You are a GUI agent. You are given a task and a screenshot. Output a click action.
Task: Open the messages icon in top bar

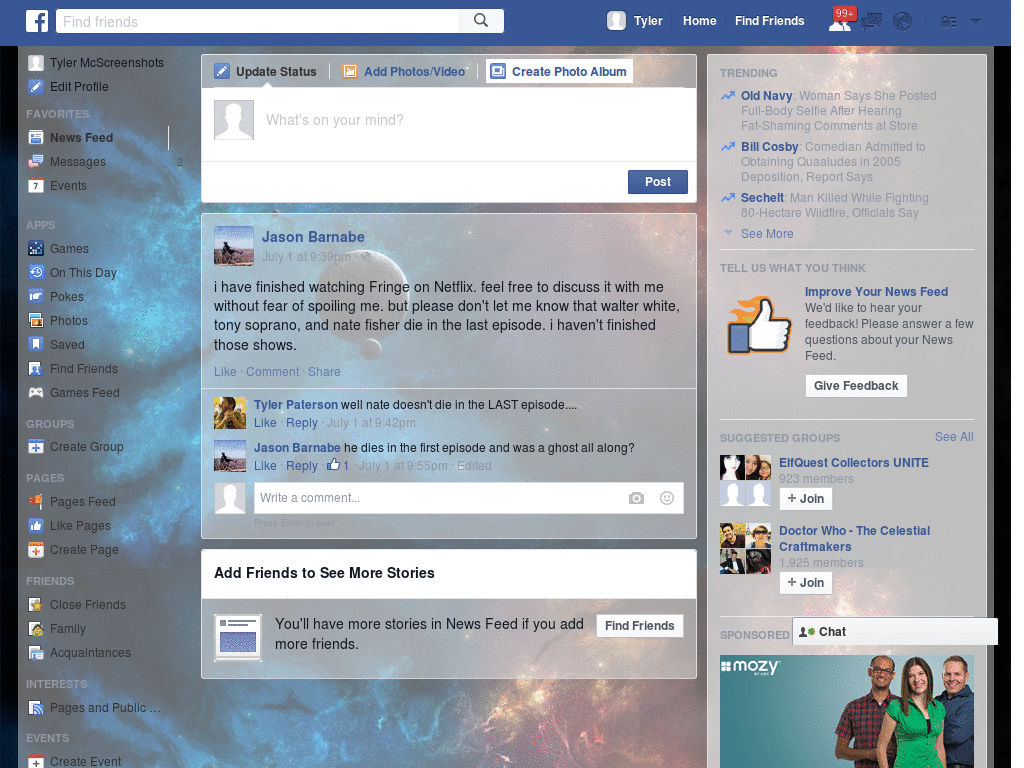tap(871, 22)
